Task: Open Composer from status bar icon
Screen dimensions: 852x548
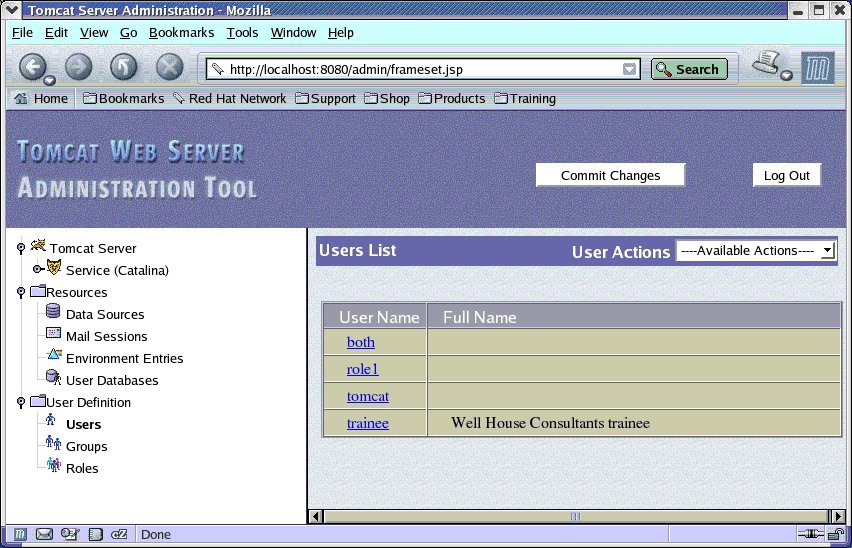Action: click(x=70, y=534)
